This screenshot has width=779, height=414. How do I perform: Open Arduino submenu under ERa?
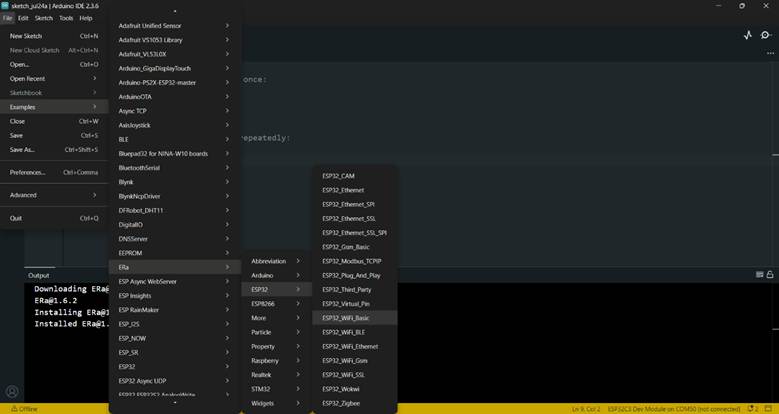pyautogui.click(x=277, y=275)
